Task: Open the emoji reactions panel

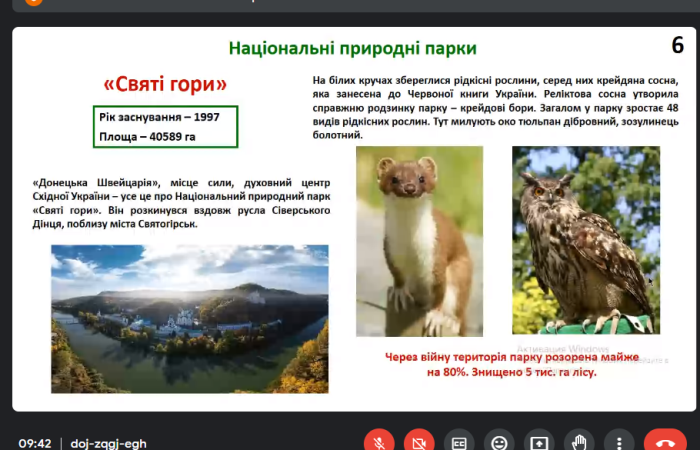Action: click(499, 442)
